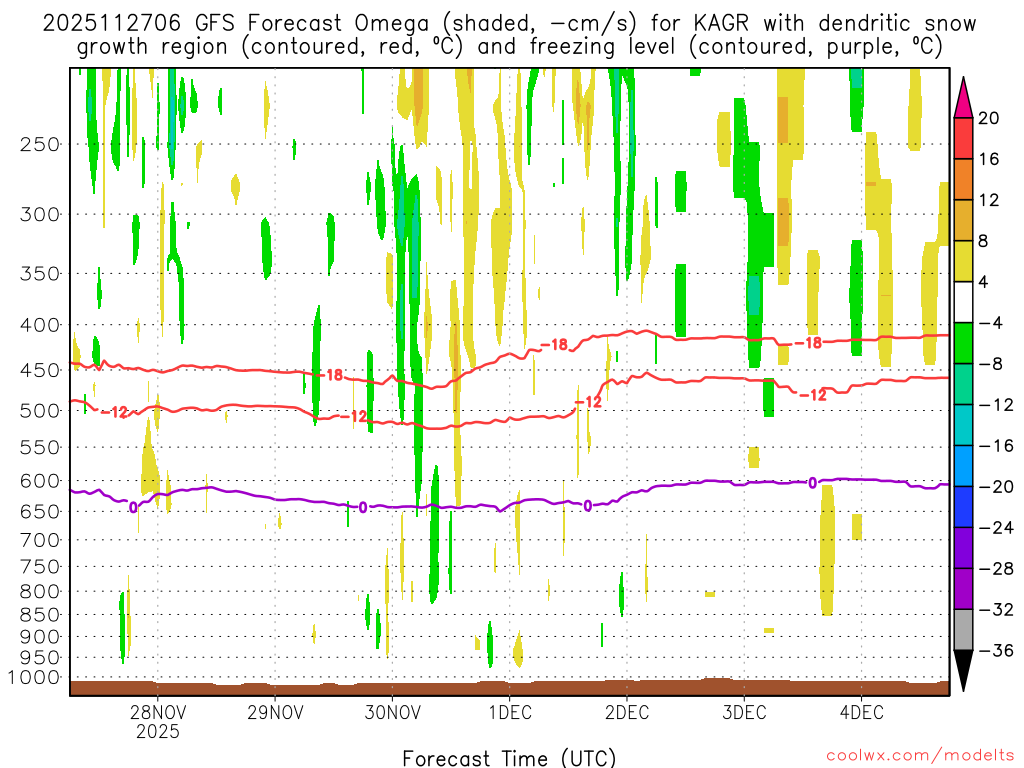Select the 700 pressure level label

[40, 540]
